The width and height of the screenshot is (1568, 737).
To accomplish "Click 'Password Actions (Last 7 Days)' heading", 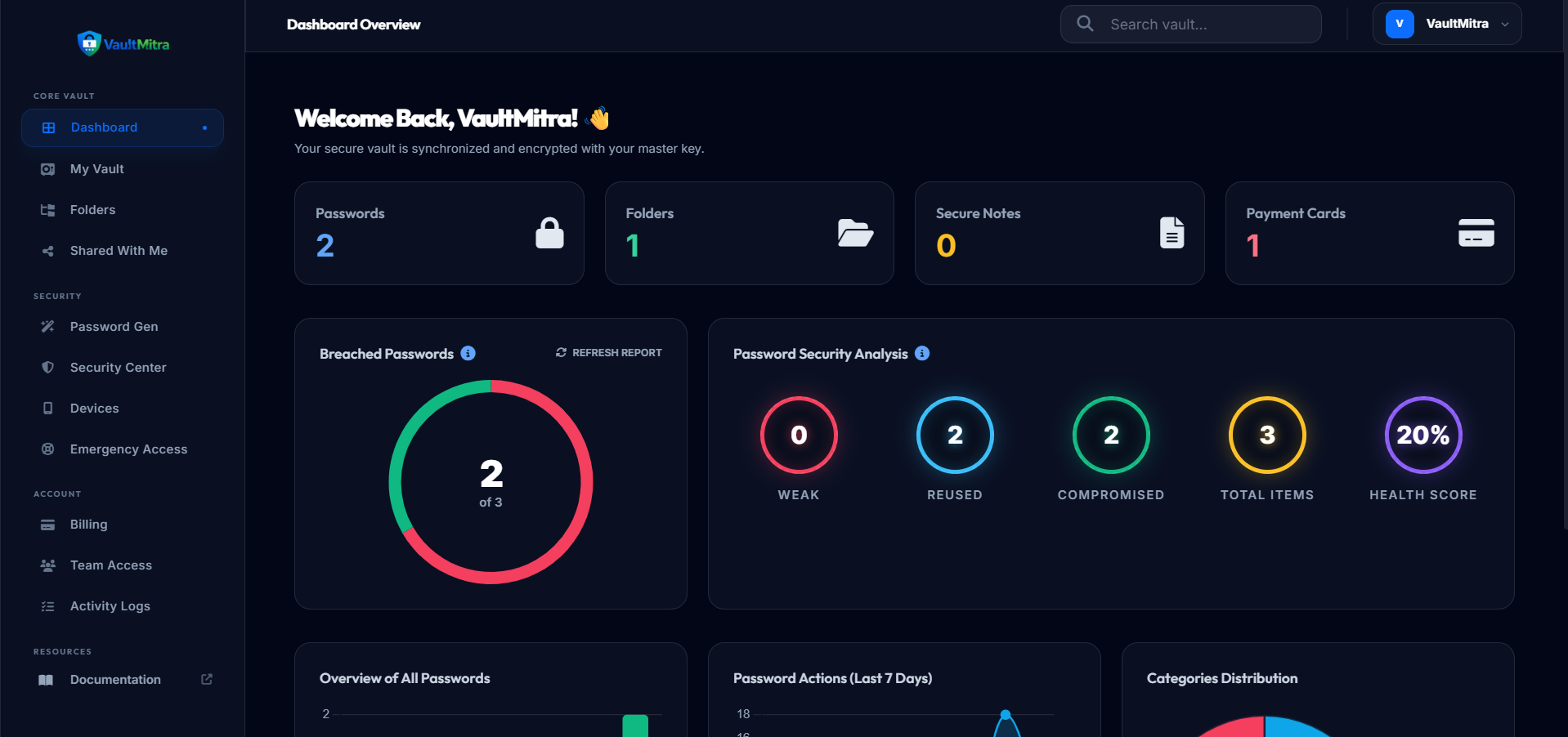I will [832, 678].
